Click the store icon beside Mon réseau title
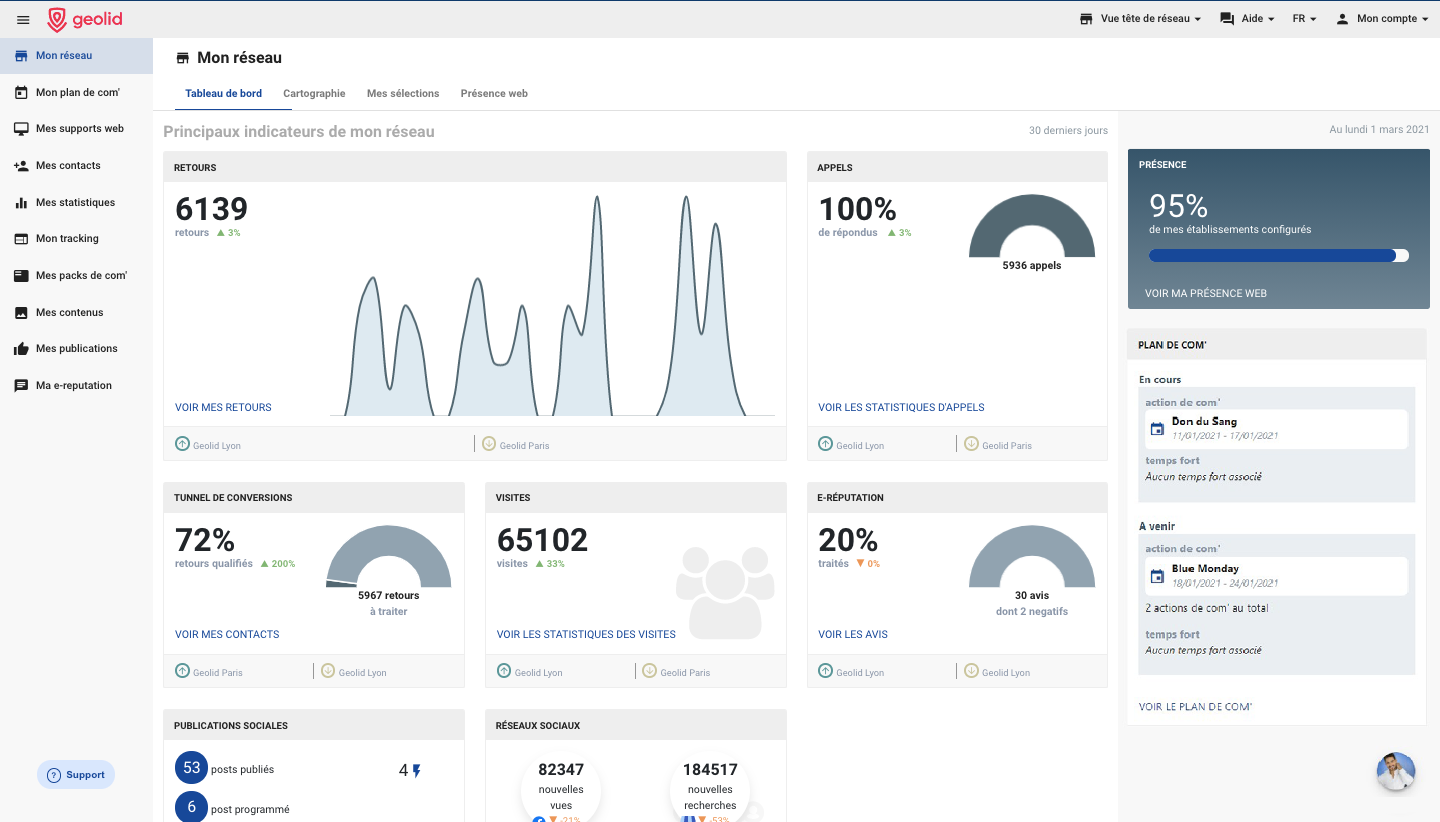 click(x=182, y=58)
